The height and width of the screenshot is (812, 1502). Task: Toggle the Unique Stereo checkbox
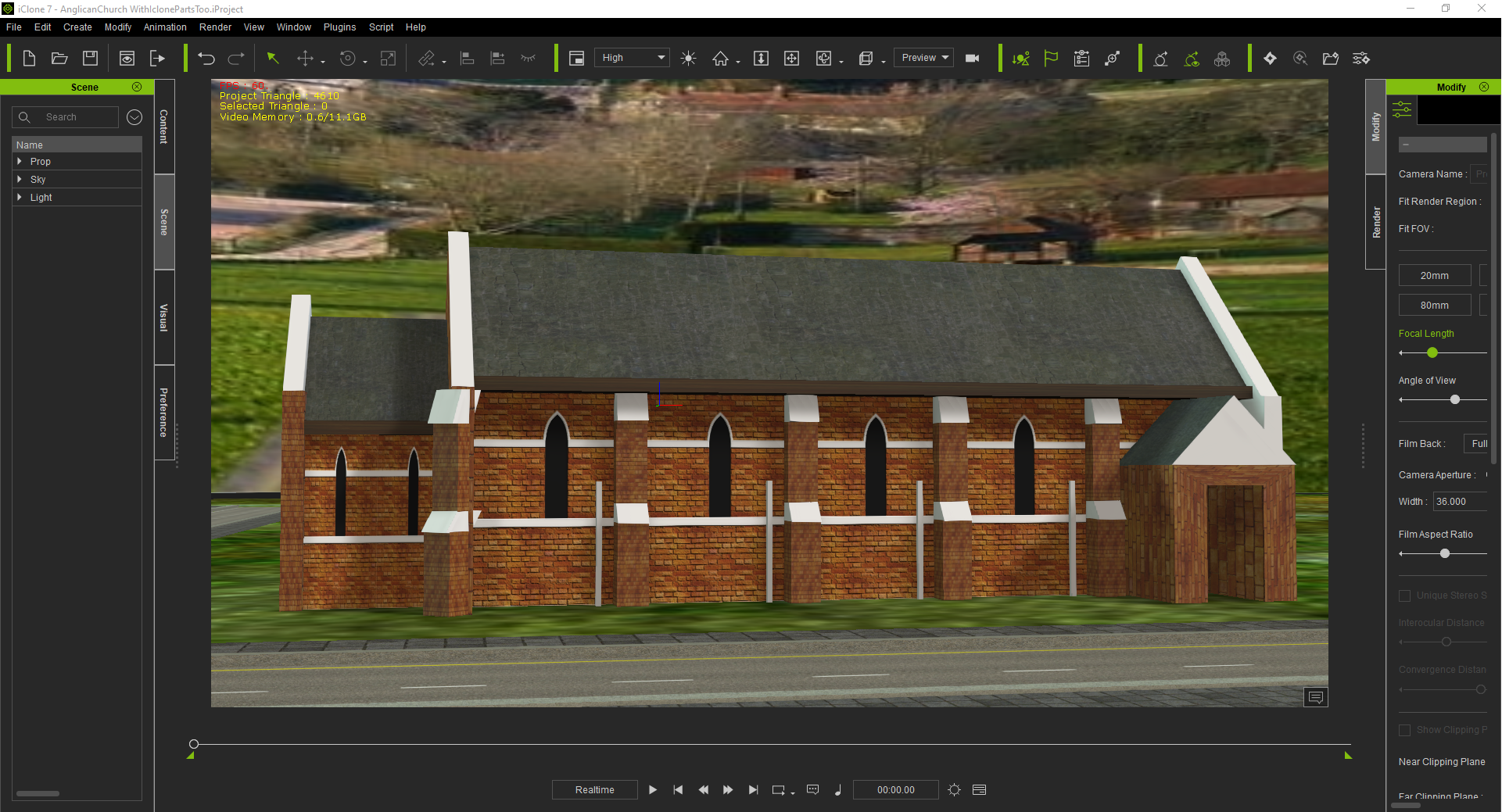(1404, 596)
